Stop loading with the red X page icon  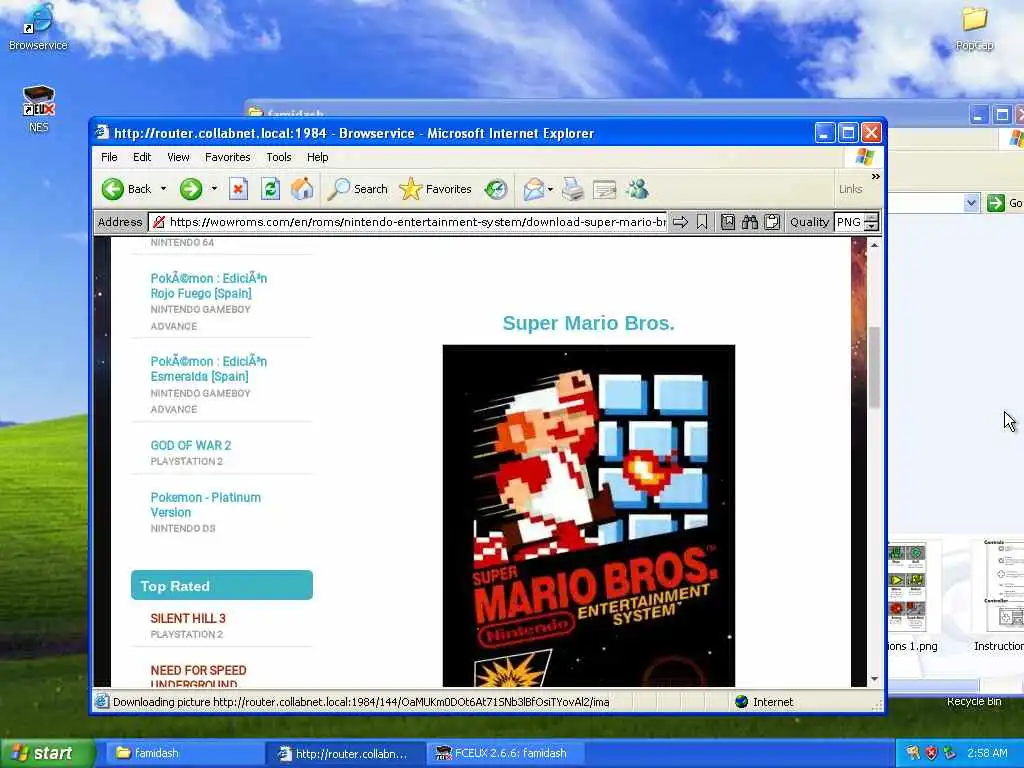(238, 189)
